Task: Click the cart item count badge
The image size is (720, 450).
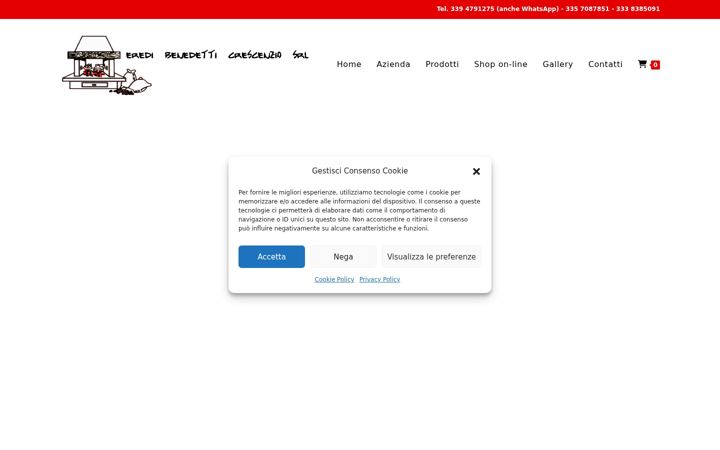Action: click(655, 65)
